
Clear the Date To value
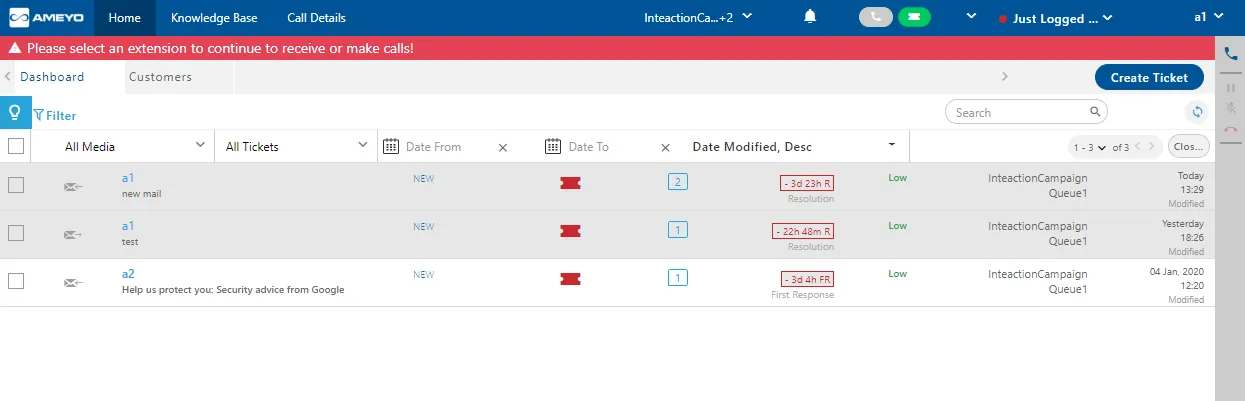pos(665,148)
